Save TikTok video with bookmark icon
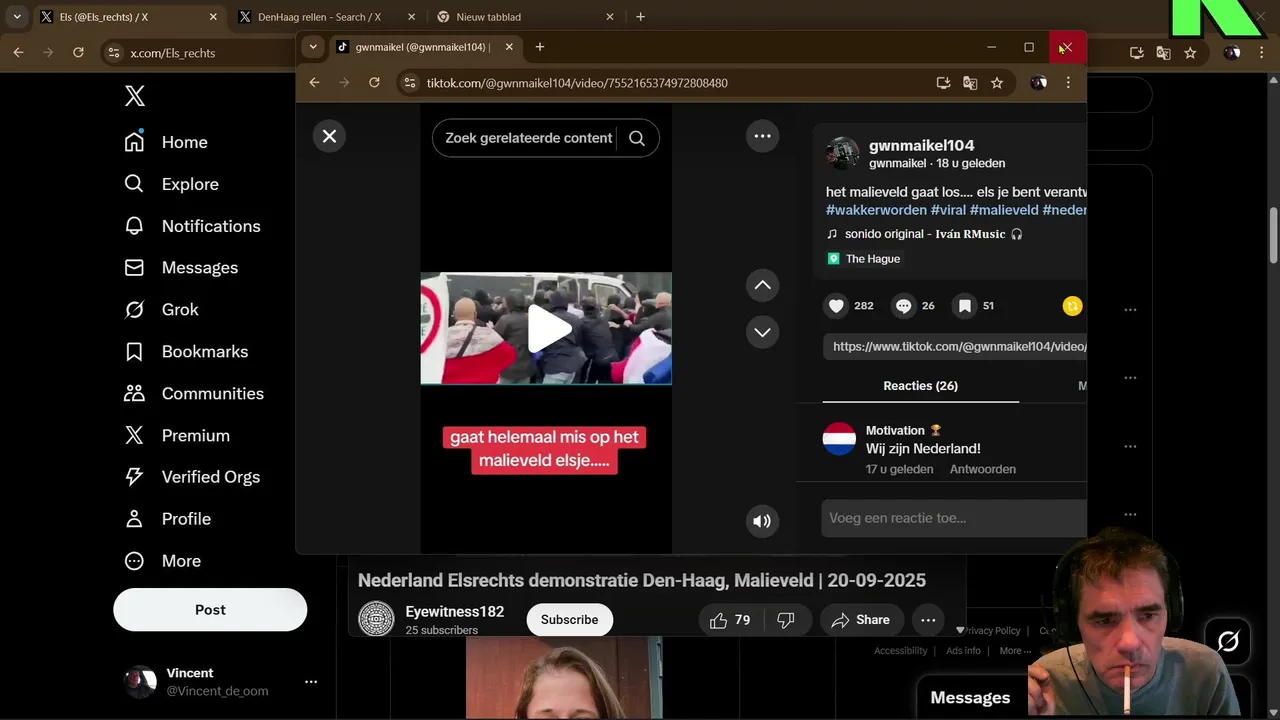The height and width of the screenshot is (720, 1280). click(x=964, y=306)
